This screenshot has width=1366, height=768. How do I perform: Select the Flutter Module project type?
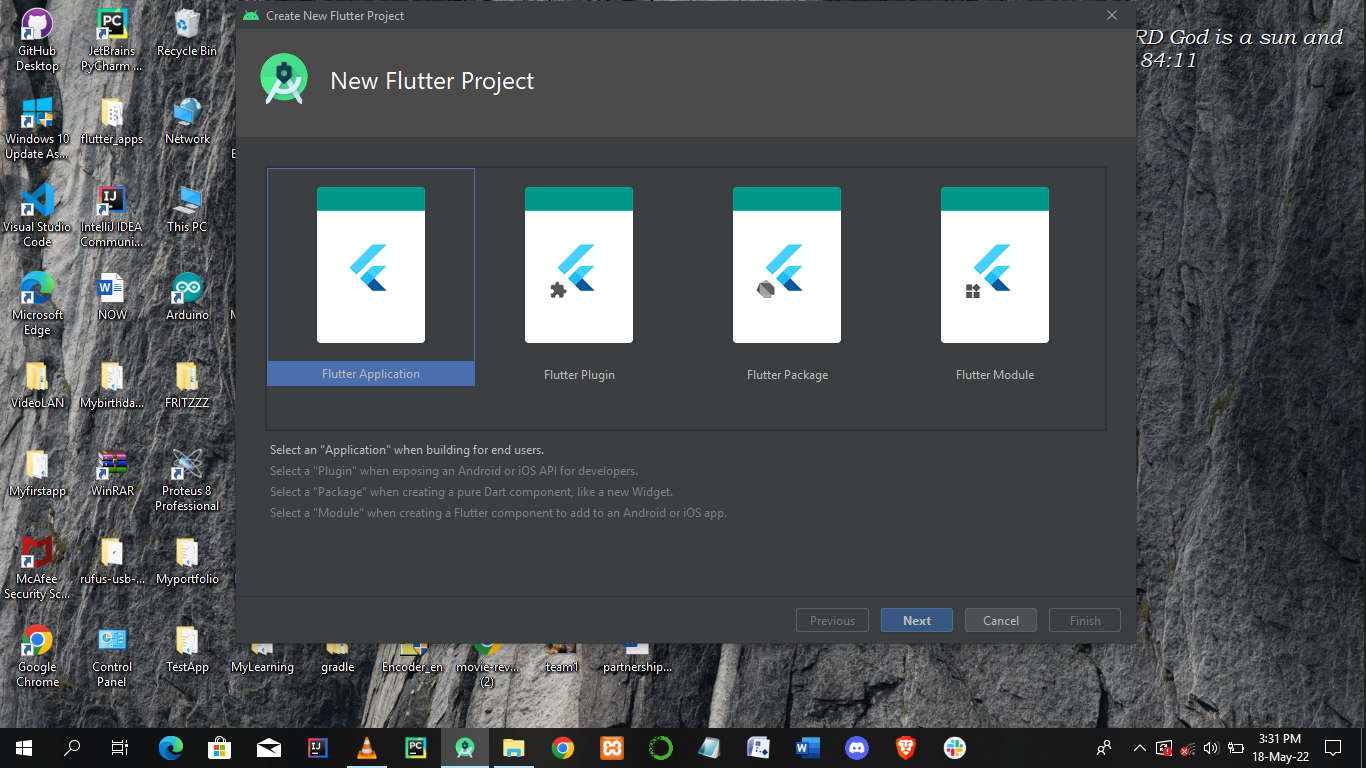tap(995, 277)
